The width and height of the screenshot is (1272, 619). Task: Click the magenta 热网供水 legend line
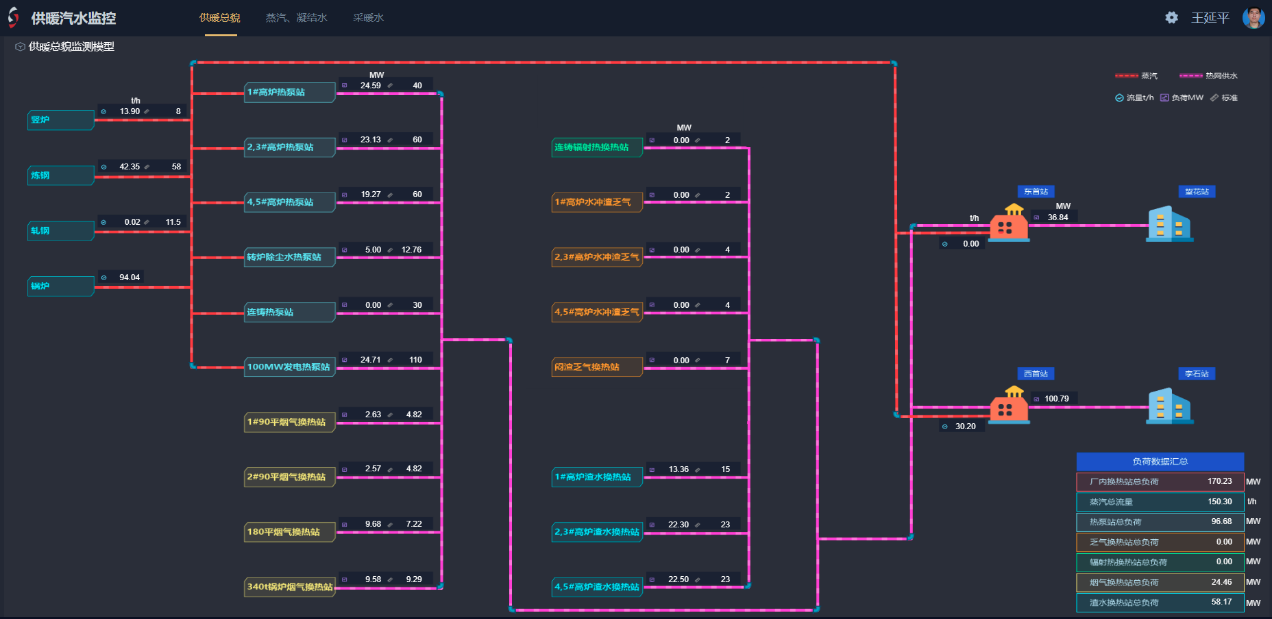(x=1191, y=76)
